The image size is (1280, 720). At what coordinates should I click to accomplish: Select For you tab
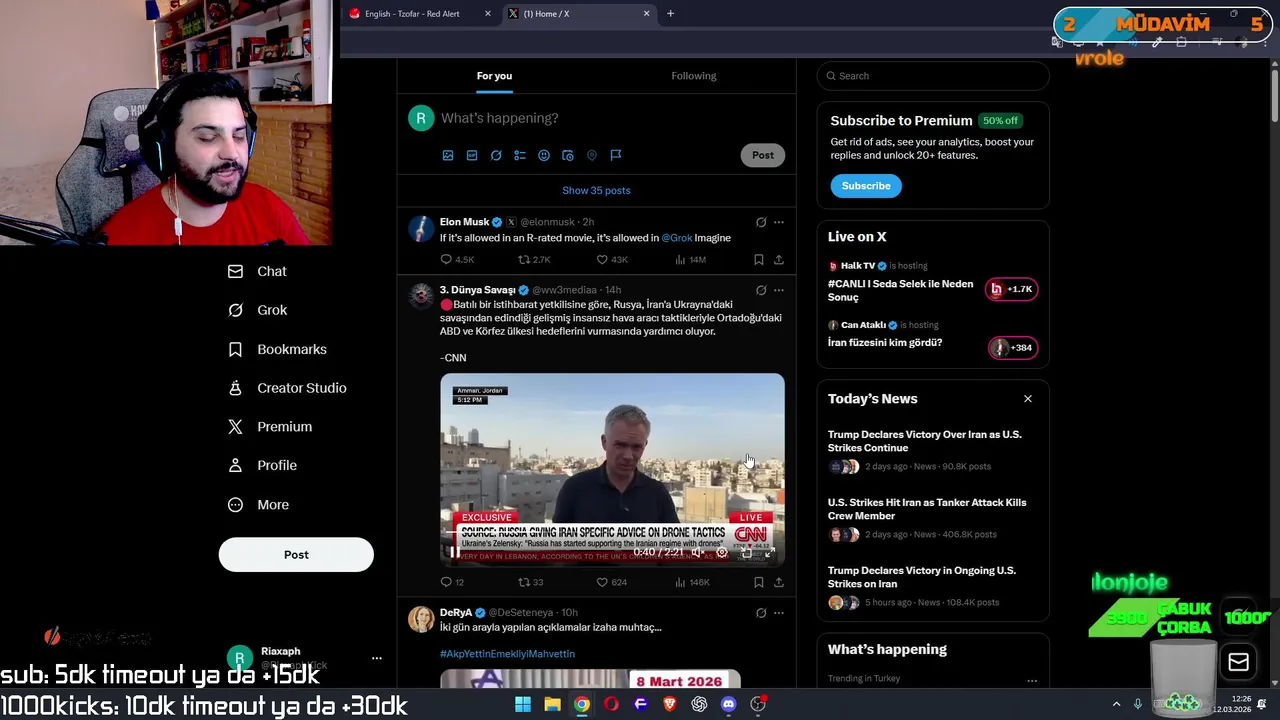point(494,76)
